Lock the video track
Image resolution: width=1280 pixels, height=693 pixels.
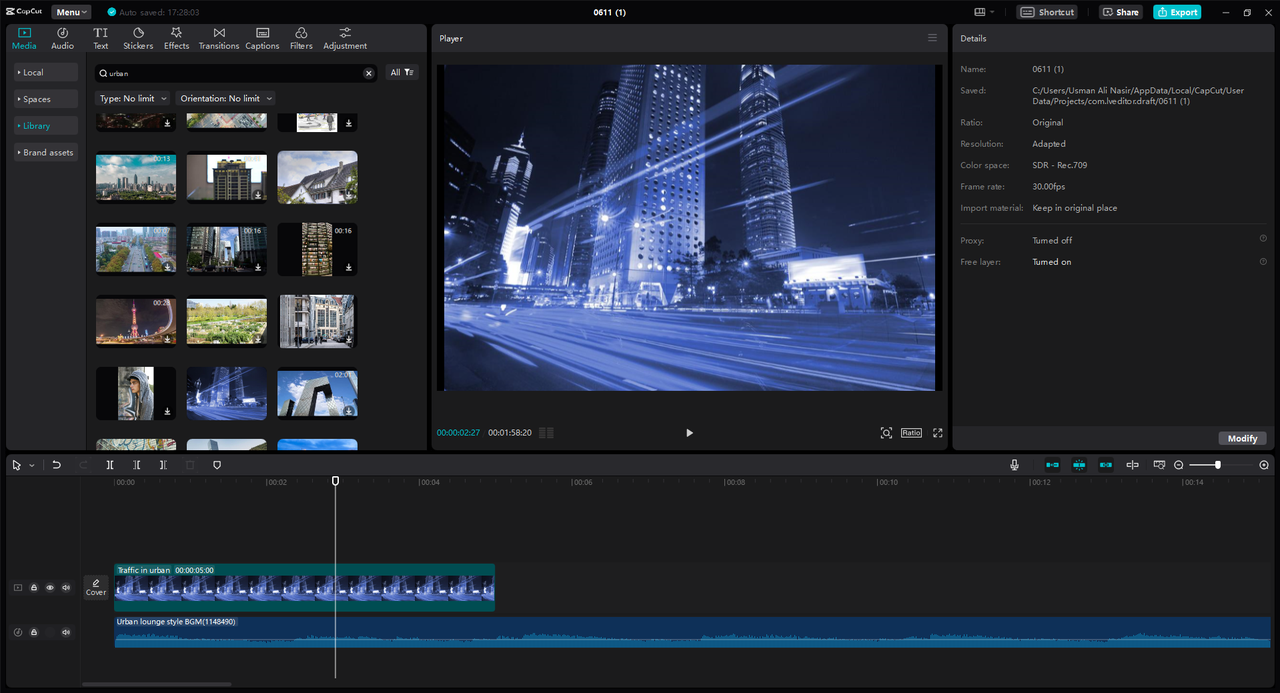pos(34,588)
